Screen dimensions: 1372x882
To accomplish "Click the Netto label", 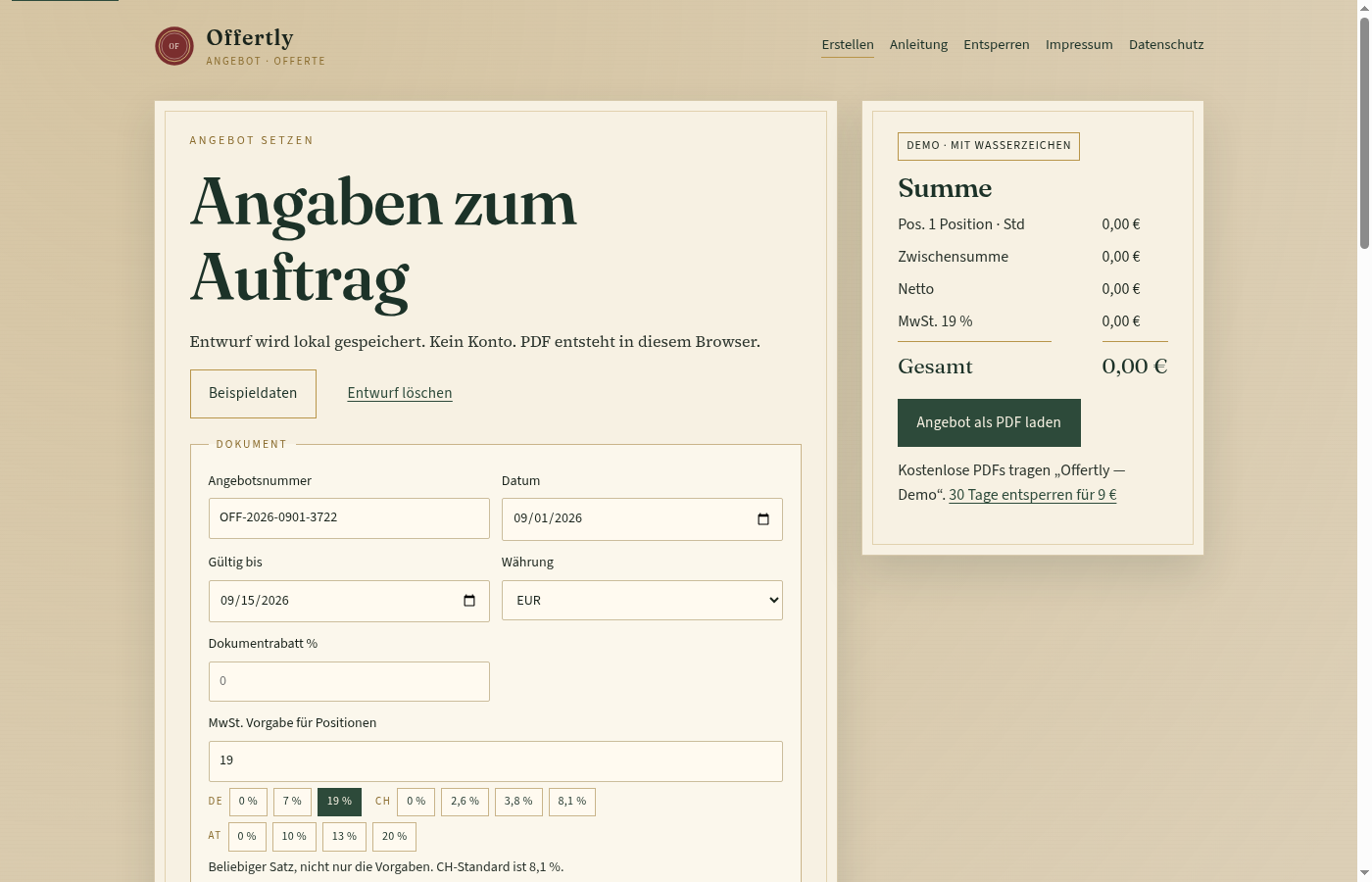I will [x=915, y=289].
